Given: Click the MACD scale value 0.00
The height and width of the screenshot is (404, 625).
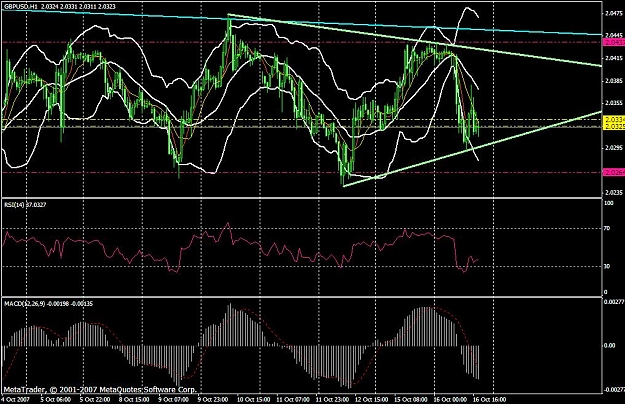Looking at the screenshot, I should point(610,345).
